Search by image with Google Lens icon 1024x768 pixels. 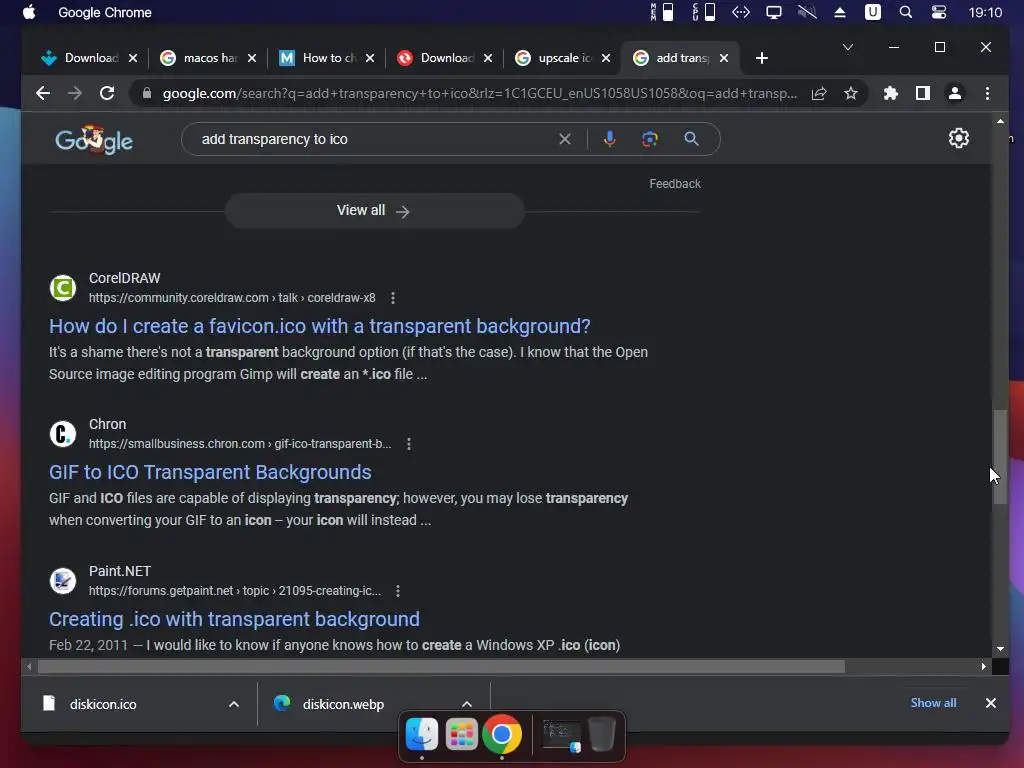(650, 139)
